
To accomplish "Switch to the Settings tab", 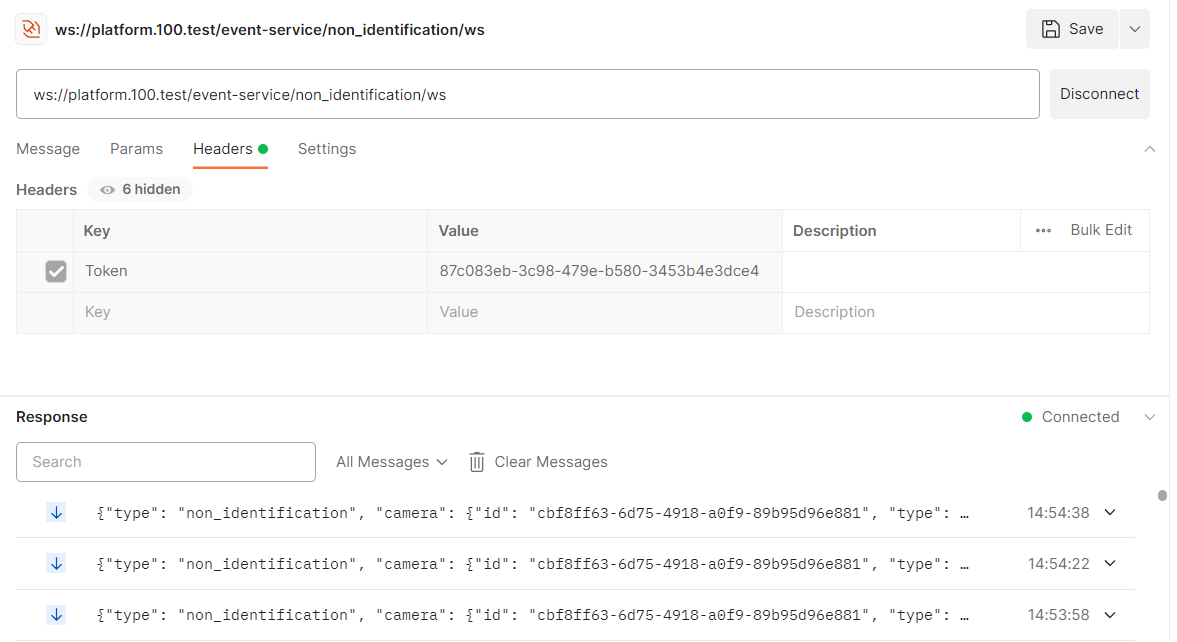I will (326, 149).
